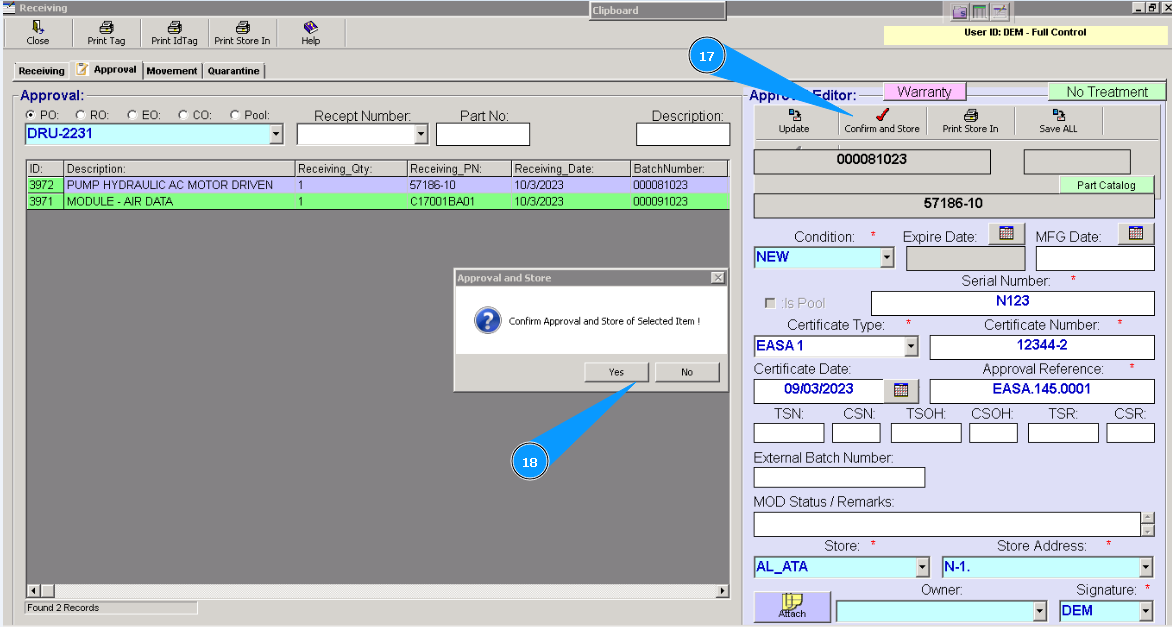The width and height of the screenshot is (1172, 627).
Task: Select the CO radio button
Action: pyautogui.click(x=182, y=115)
